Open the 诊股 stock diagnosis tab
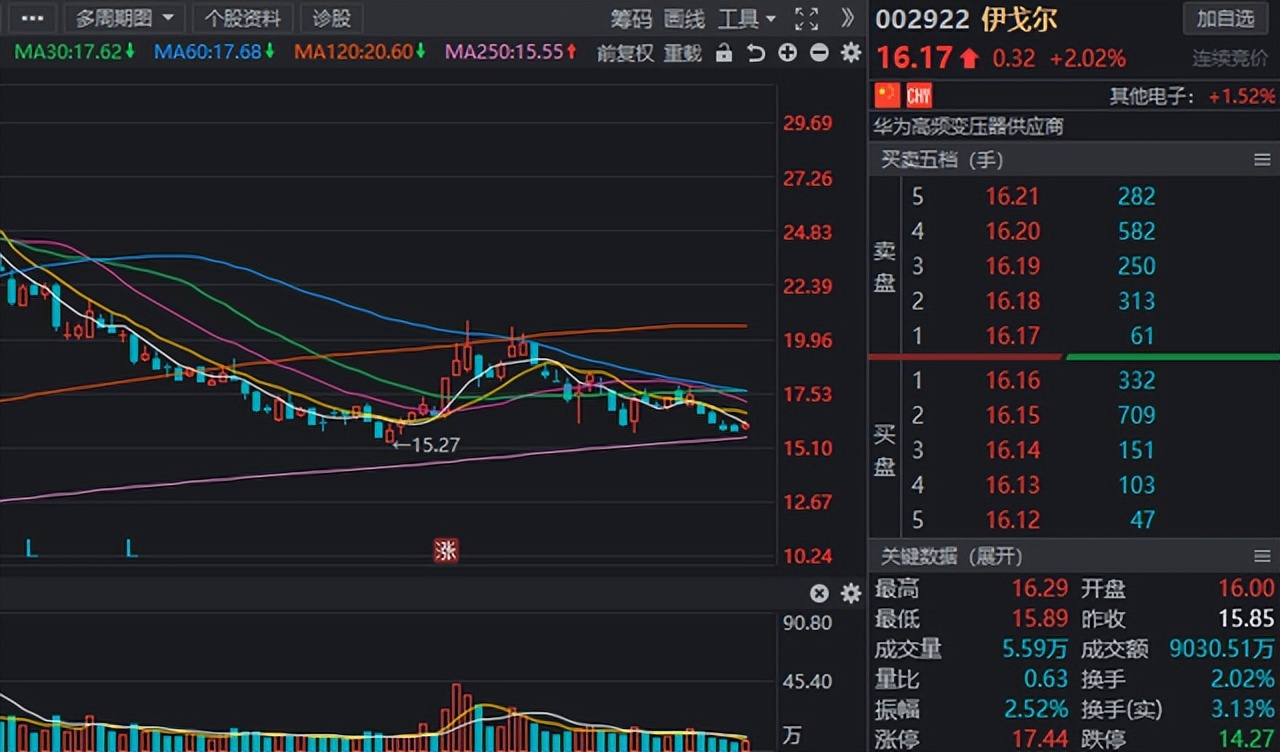 [x=332, y=18]
